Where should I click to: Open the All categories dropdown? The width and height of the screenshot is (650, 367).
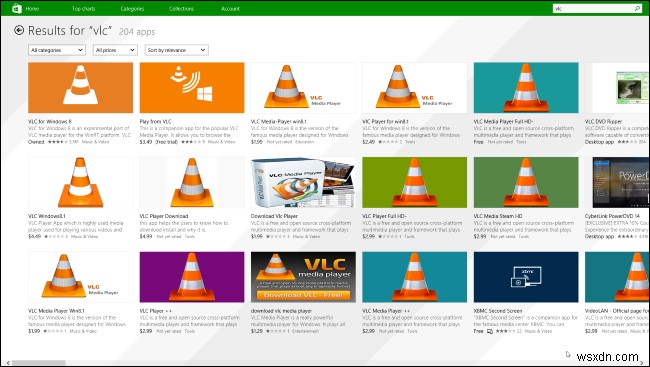coord(57,50)
